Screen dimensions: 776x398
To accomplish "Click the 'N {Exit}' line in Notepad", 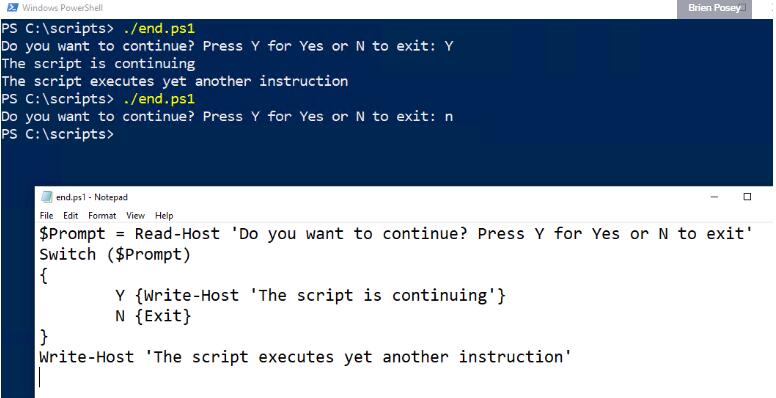I will pos(153,316).
